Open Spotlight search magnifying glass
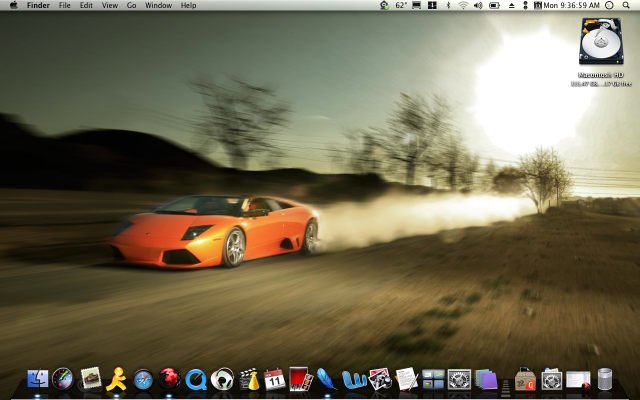The width and height of the screenshot is (640, 400). pyautogui.click(x=626, y=5)
